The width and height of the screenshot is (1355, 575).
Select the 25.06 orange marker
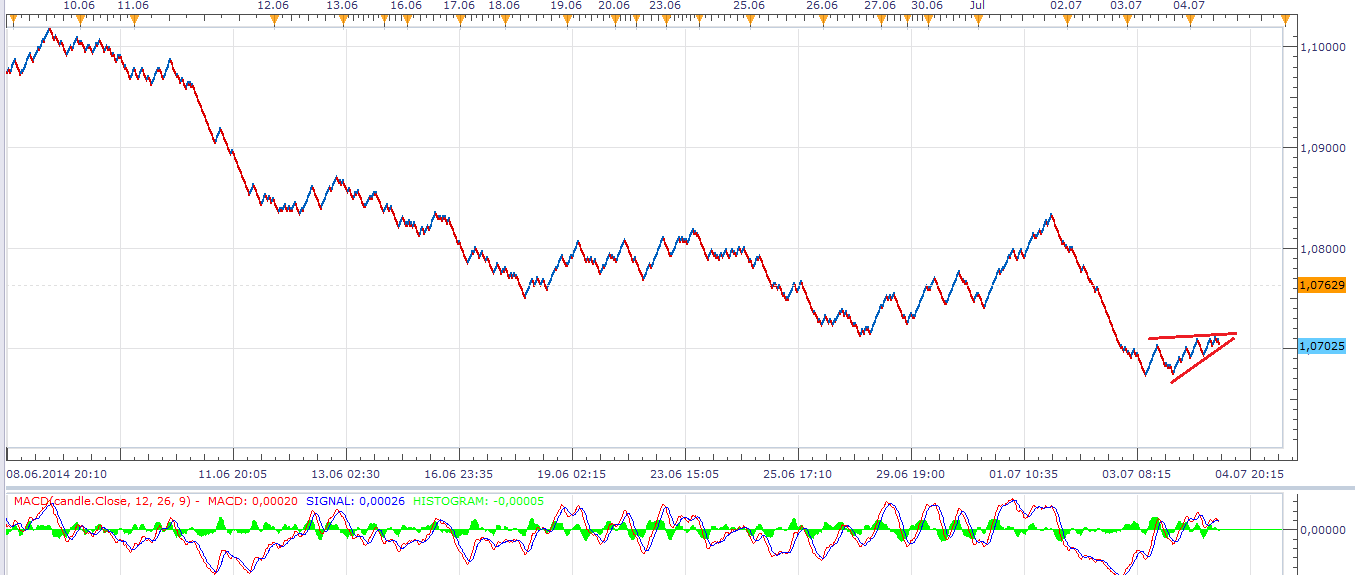[x=750, y=18]
